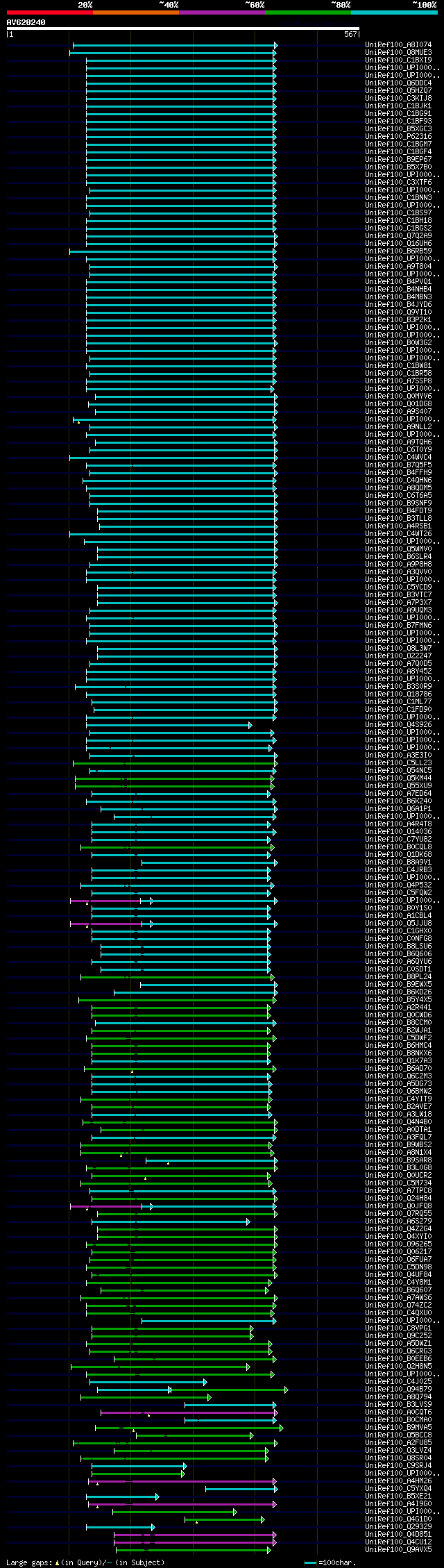Select hit label UniRef100_Q5HZQ7
Screen dimensions: 444x1568
click(398, 90)
